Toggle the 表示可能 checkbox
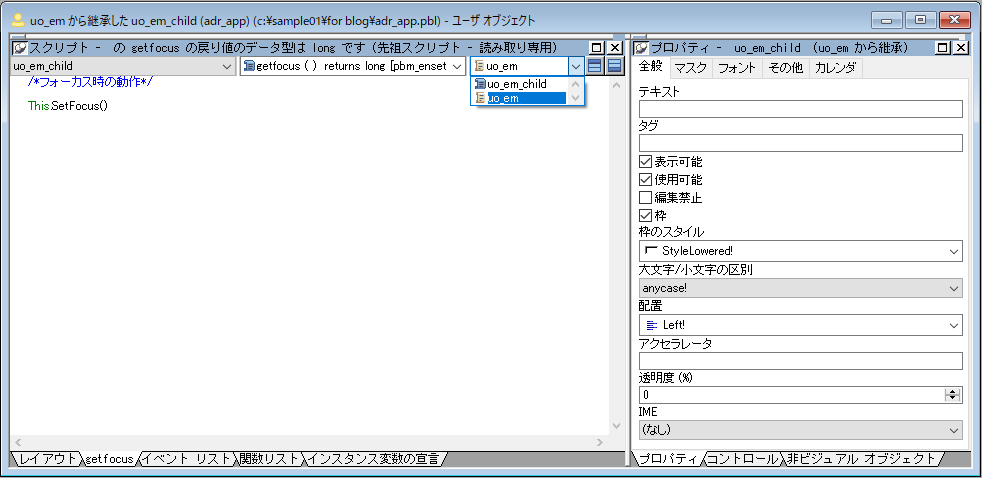Viewport: 982px width, 478px height. [645, 162]
